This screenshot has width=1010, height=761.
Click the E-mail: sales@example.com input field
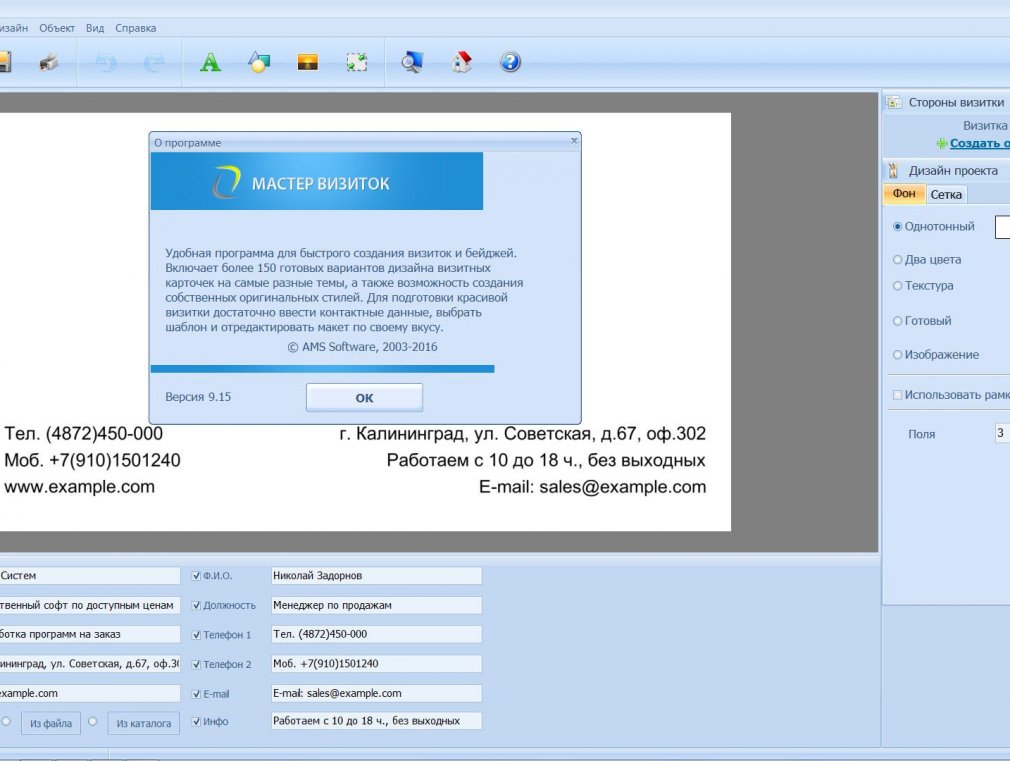376,693
